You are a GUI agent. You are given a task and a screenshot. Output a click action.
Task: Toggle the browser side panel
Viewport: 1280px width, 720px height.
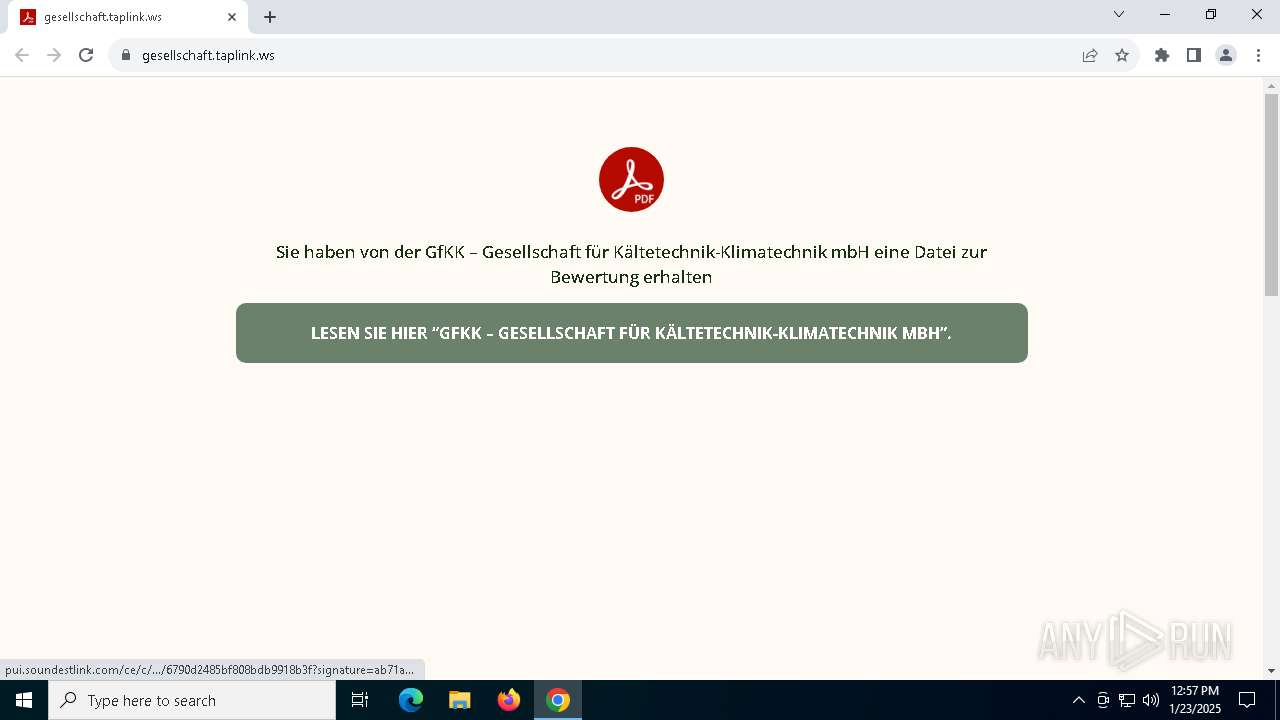(x=1194, y=55)
